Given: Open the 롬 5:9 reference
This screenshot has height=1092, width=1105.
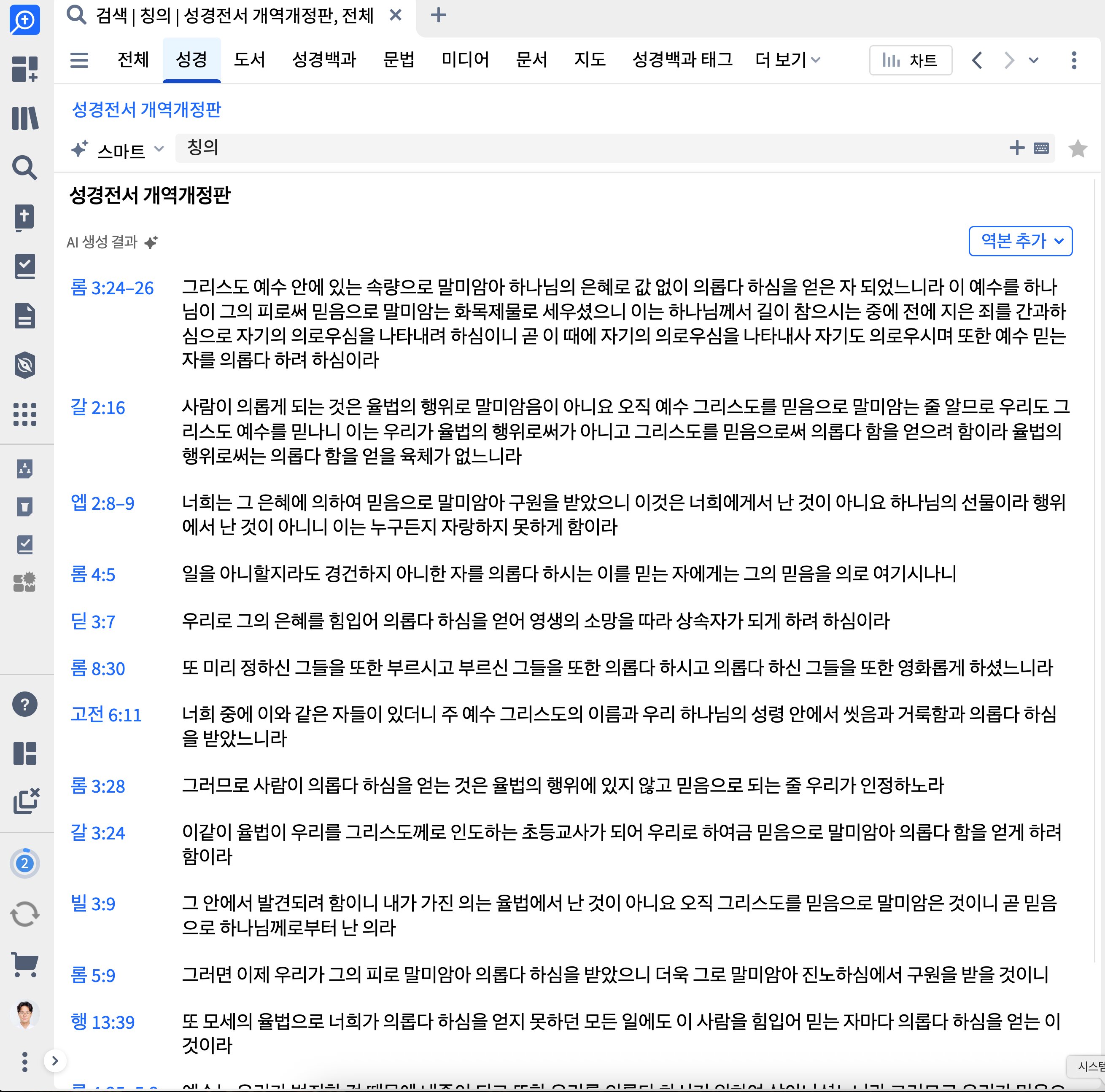Looking at the screenshot, I should (x=93, y=975).
